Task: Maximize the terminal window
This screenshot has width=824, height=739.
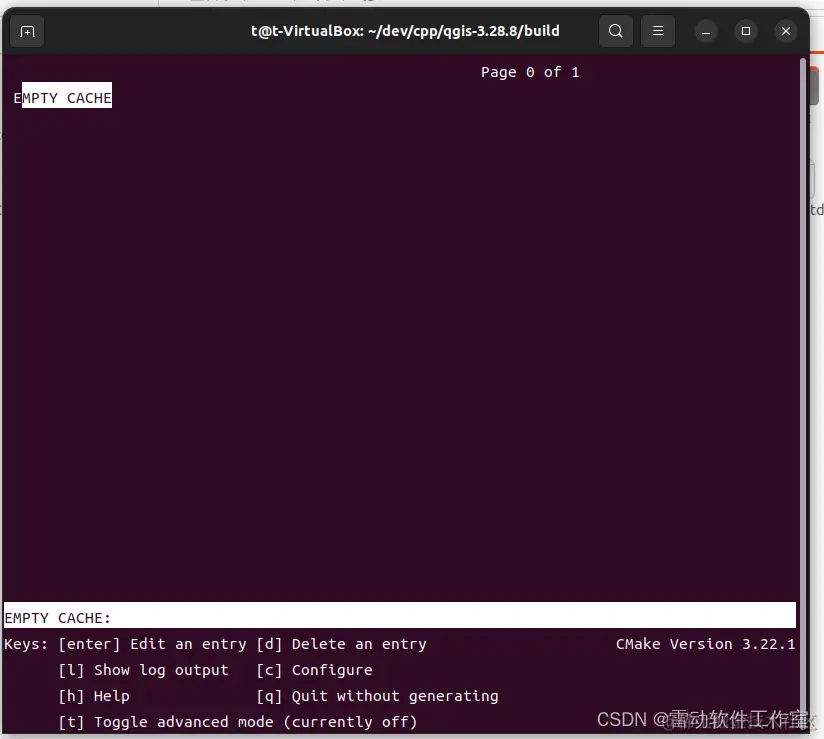Action: click(746, 32)
